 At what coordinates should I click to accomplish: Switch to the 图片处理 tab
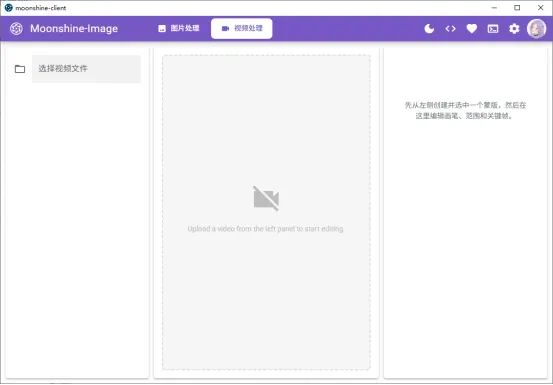tap(179, 29)
